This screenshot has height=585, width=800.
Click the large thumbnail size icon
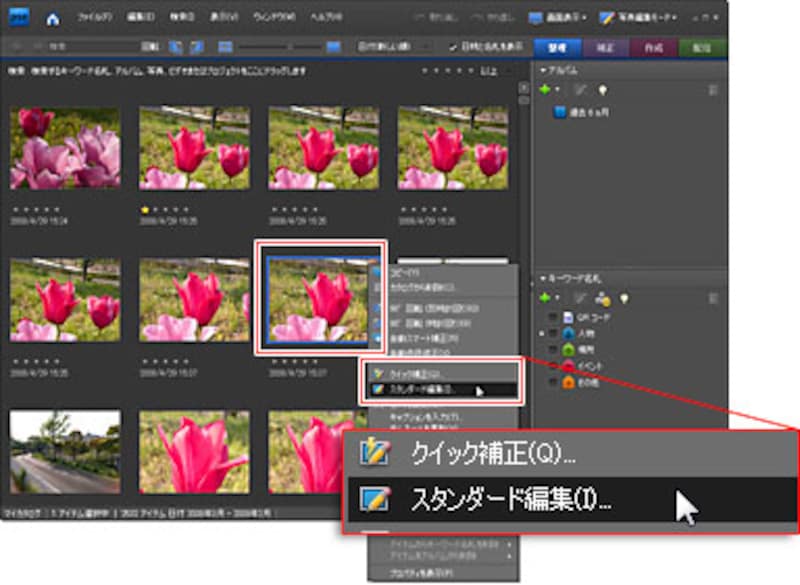coord(333,47)
